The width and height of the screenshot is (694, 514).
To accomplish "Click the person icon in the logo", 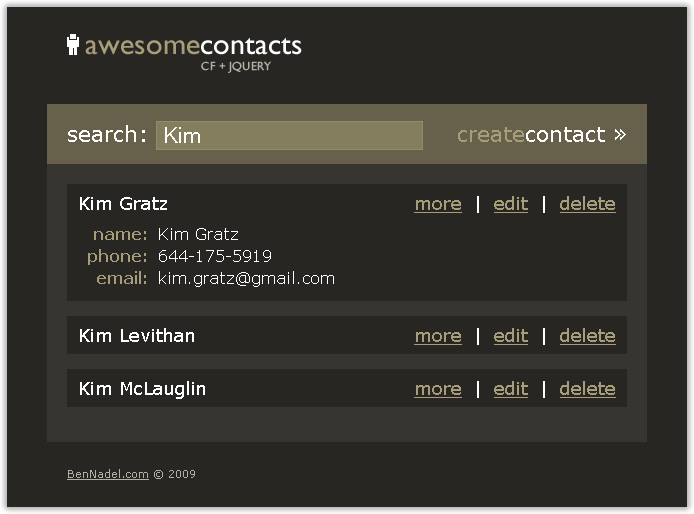I will tap(73, 45).
